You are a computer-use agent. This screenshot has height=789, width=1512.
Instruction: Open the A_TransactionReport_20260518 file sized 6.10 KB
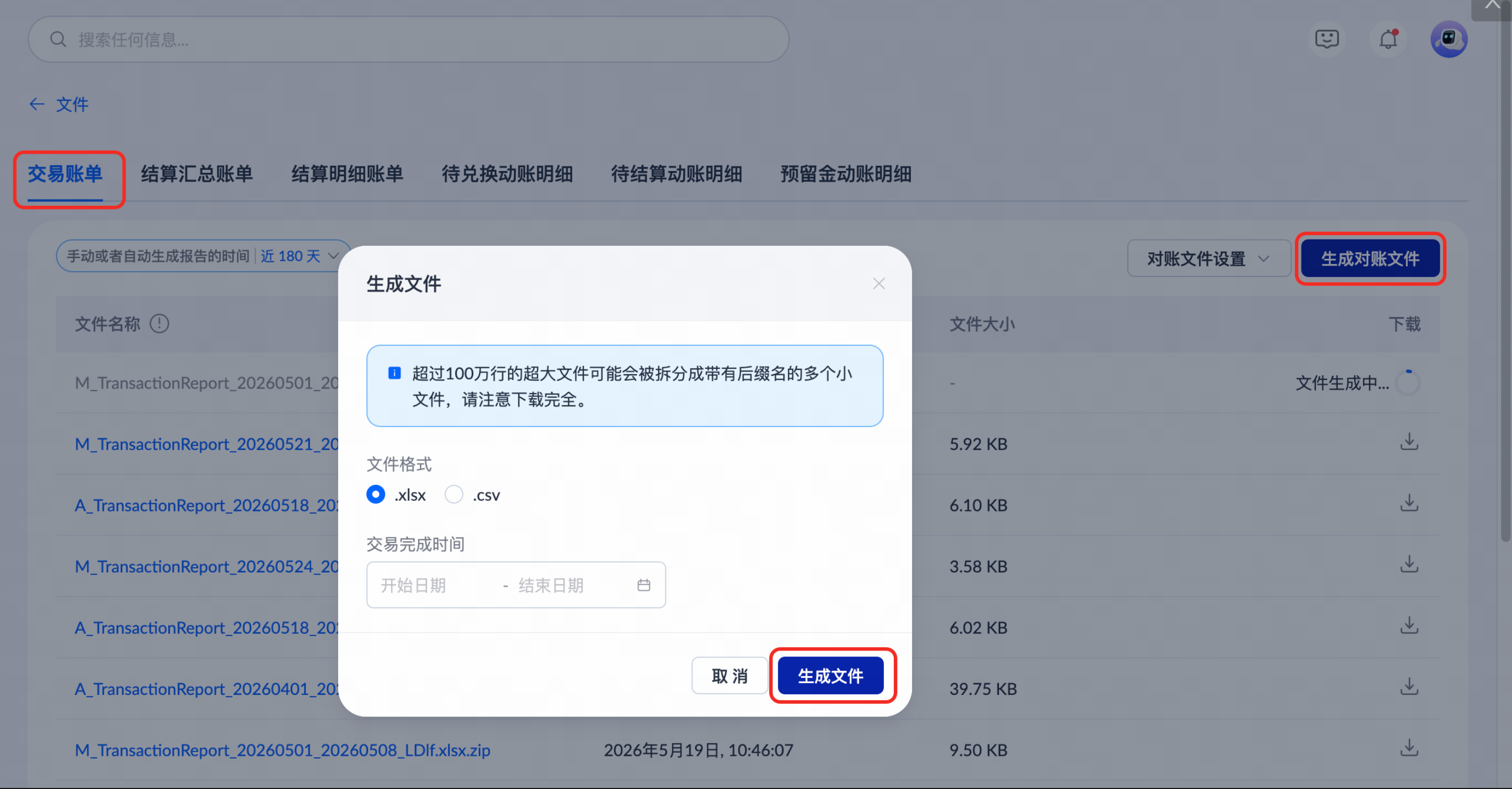(x=207, y=505)
